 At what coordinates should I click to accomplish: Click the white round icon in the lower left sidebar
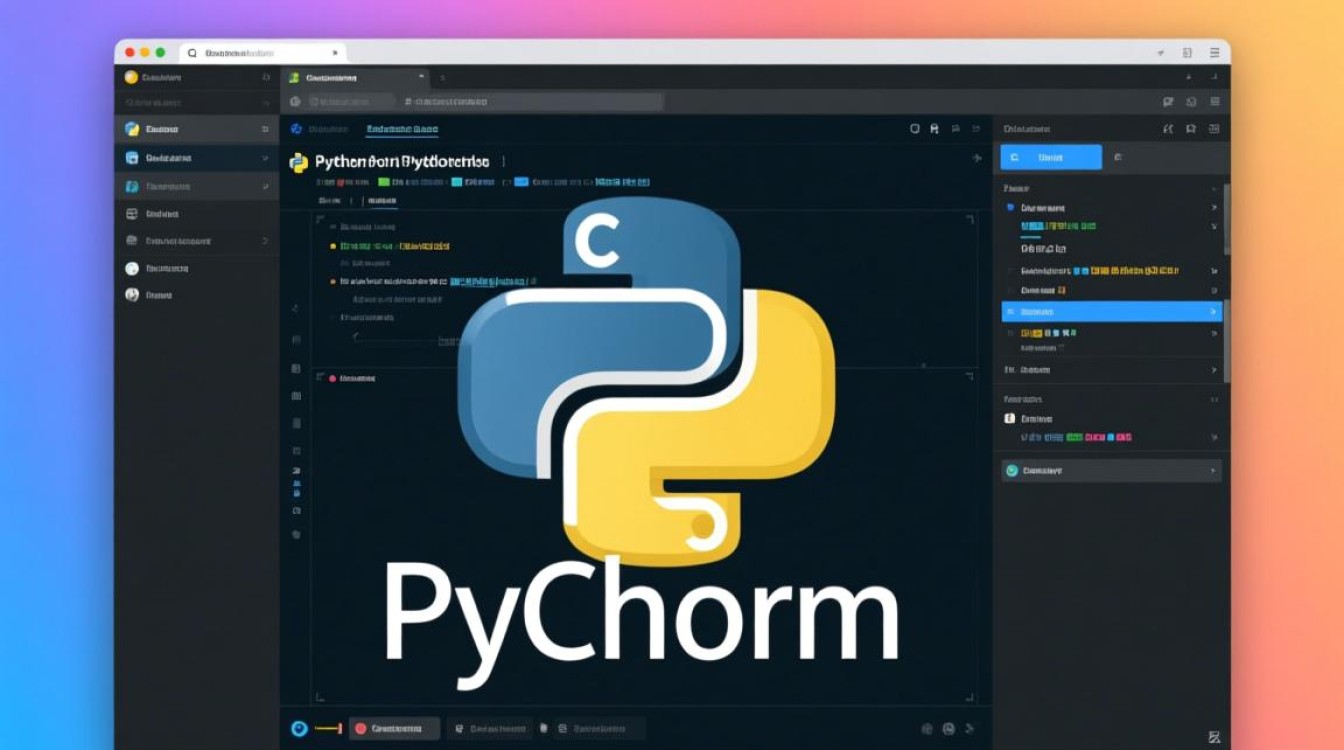(132, 268)
